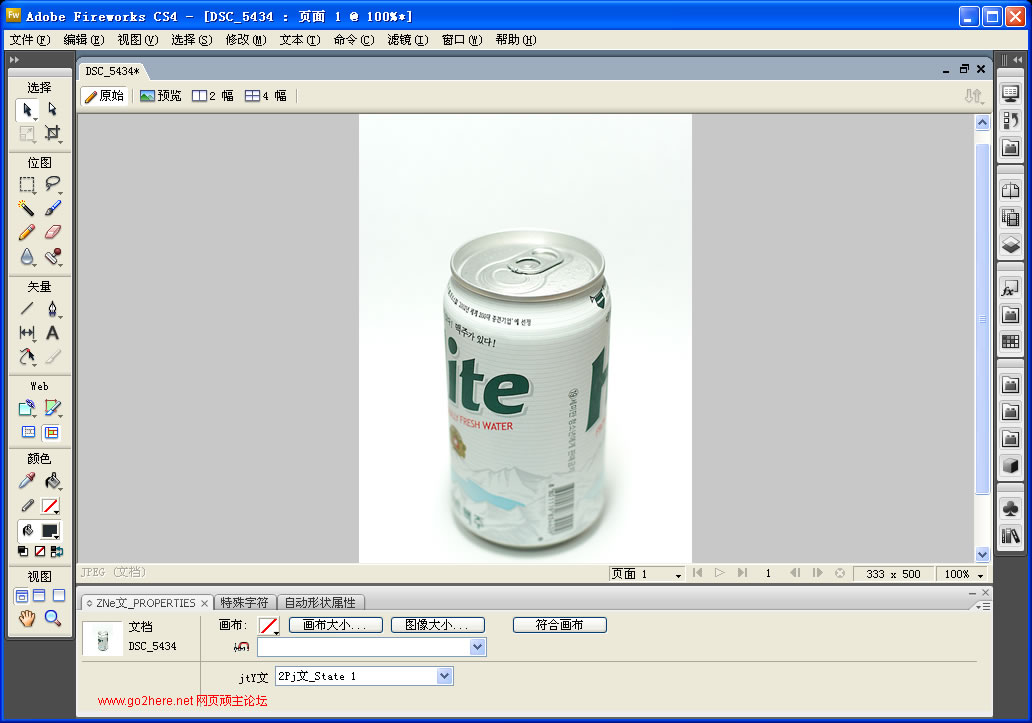
Task: Open the 文件 menu
Action: coord(30,40)
